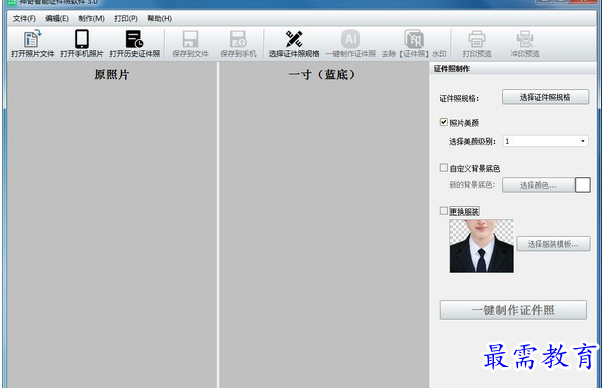Open a photo file via 打开照片文件 icon

pos(32,43)
